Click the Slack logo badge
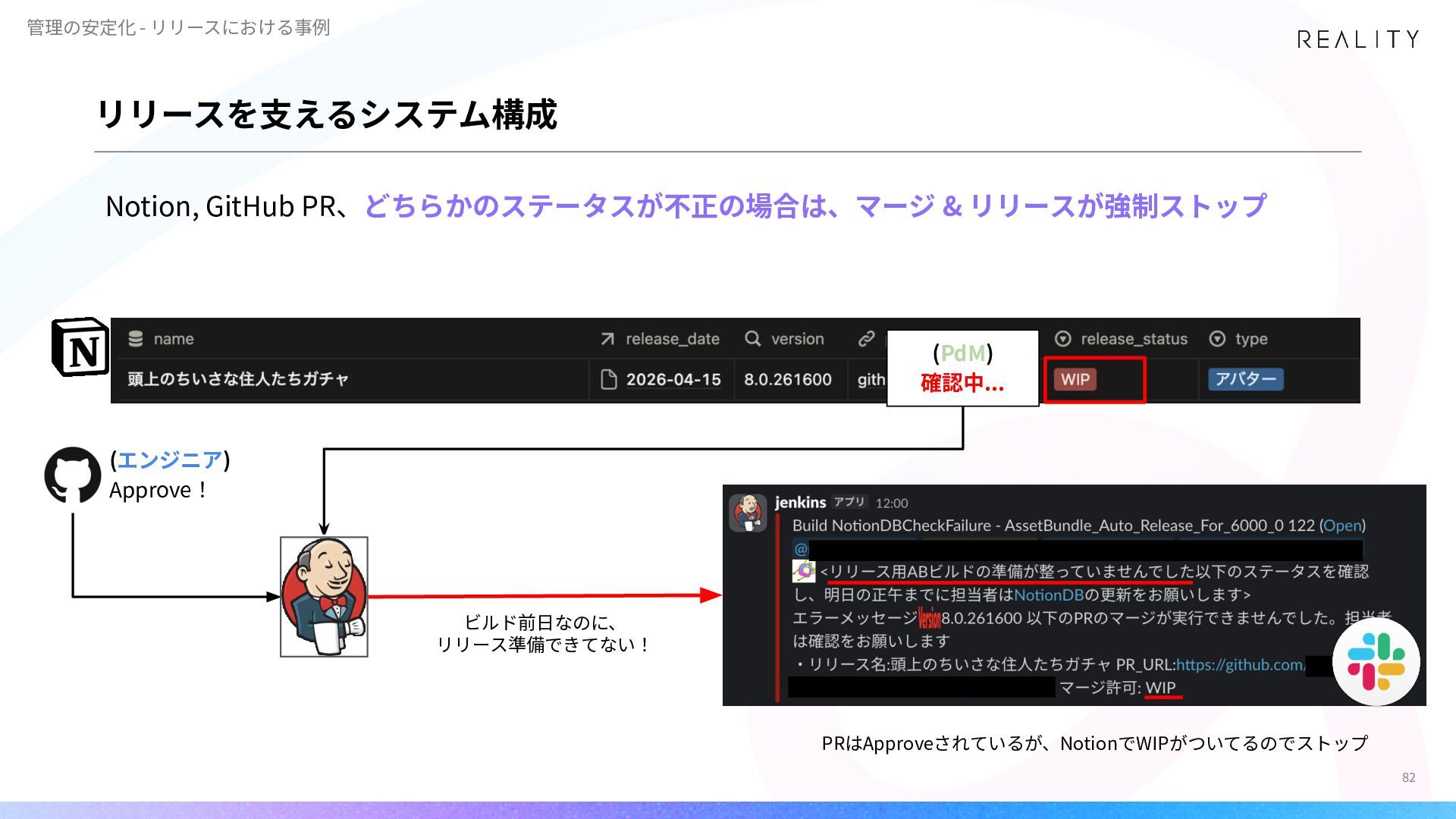The height and width of the screenshot is (819, 1456). (x=1376, y=661)
